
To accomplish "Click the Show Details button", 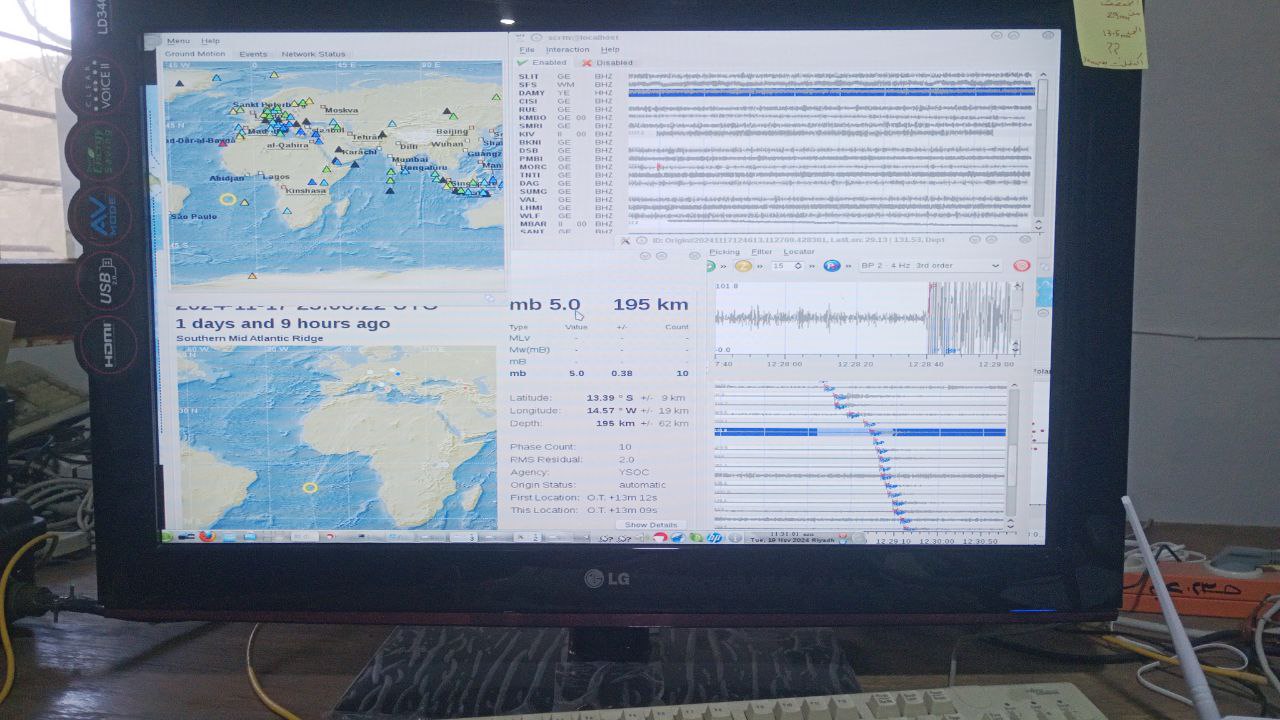I will pos(651,525).
